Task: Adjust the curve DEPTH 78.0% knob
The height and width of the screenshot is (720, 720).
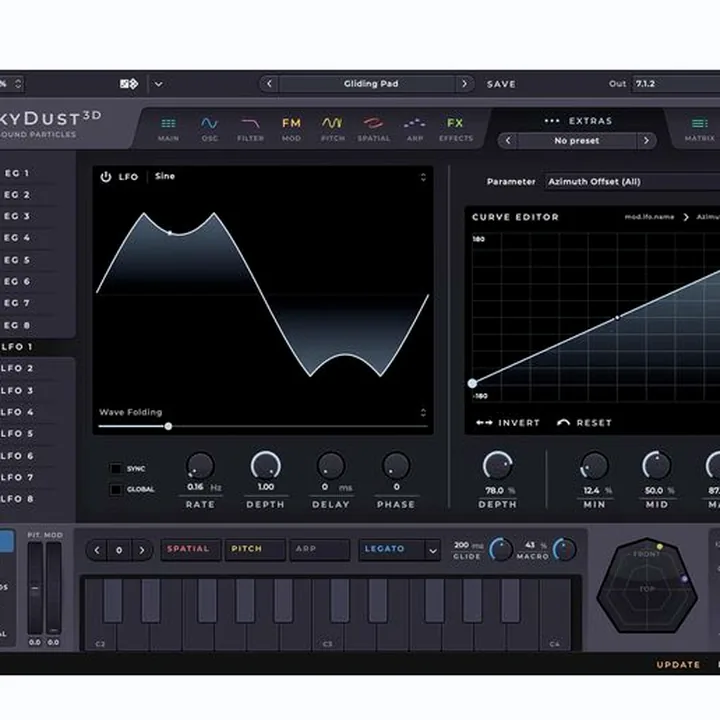Action: coord(497,466)
